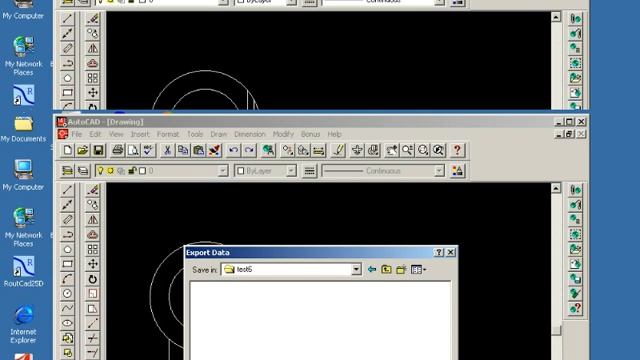Viewport: 640px width, 360px height.
Task: Create New Folder in Export Data dialog
Action: [401, 269]
